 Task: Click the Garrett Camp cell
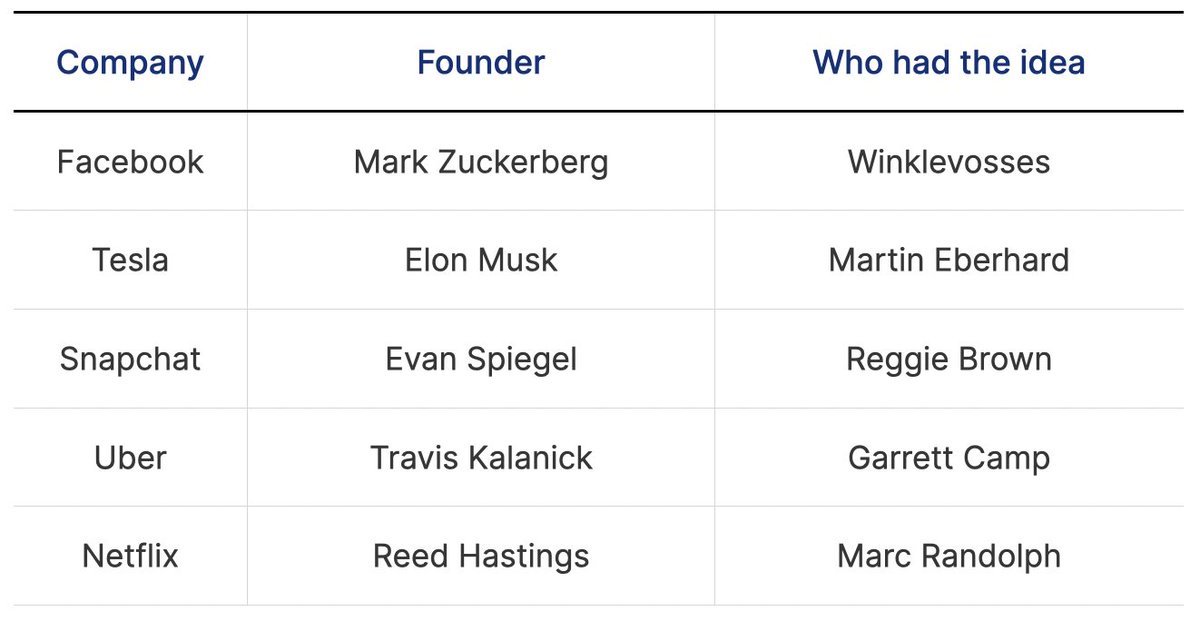click(x=948, y=458)
